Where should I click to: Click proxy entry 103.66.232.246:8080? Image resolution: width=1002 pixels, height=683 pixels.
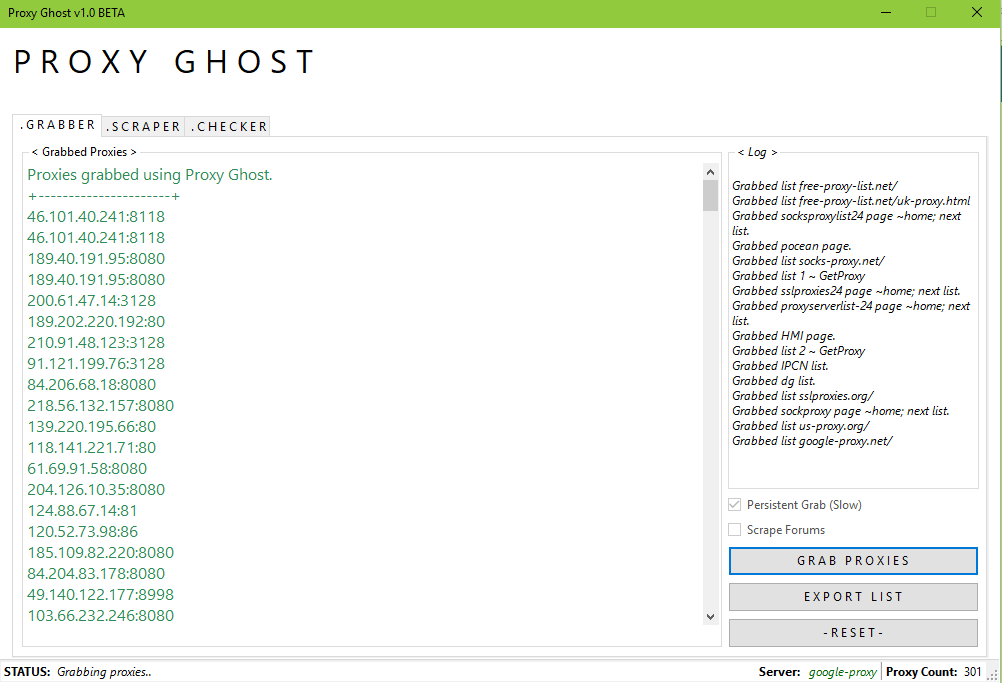point(100,616)
